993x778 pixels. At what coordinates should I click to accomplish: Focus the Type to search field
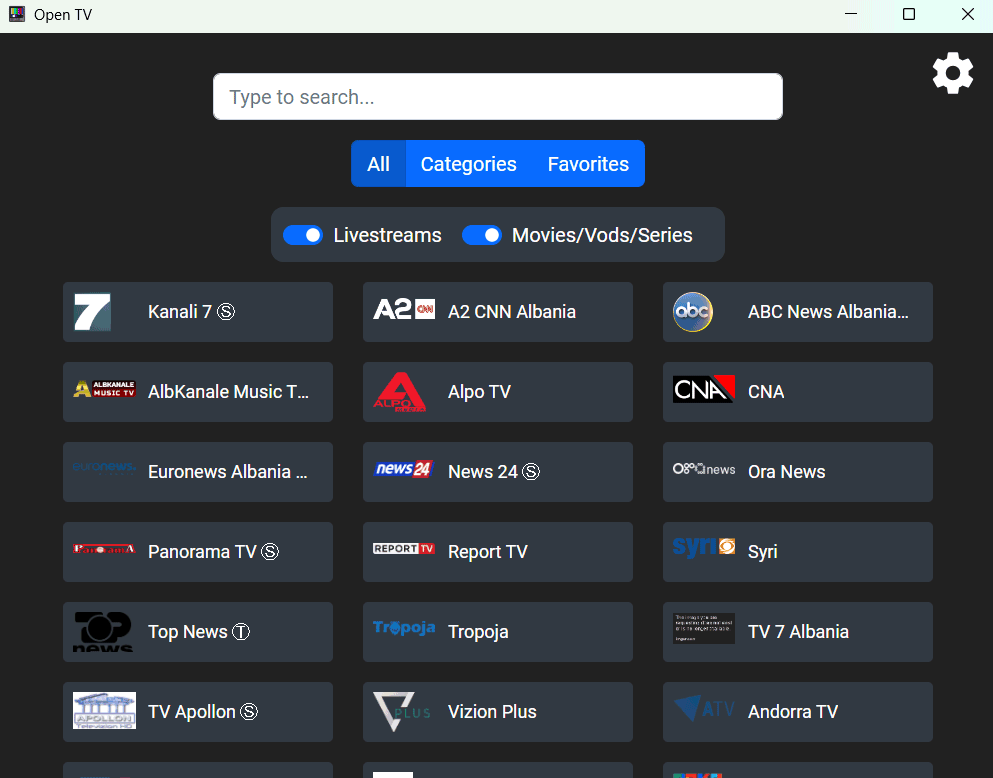(497, 97)
